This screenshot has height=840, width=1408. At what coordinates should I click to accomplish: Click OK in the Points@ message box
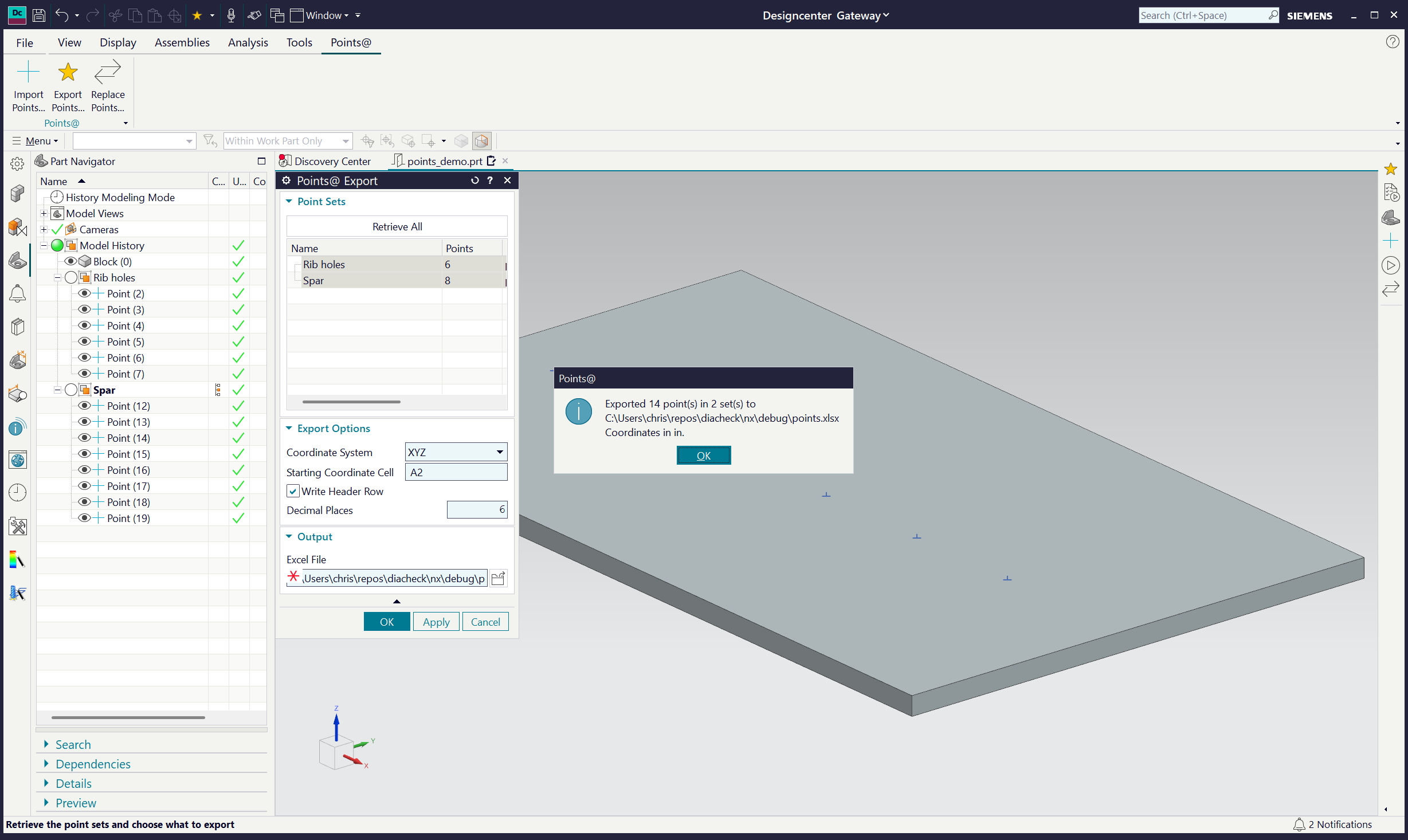coord(704,456)
